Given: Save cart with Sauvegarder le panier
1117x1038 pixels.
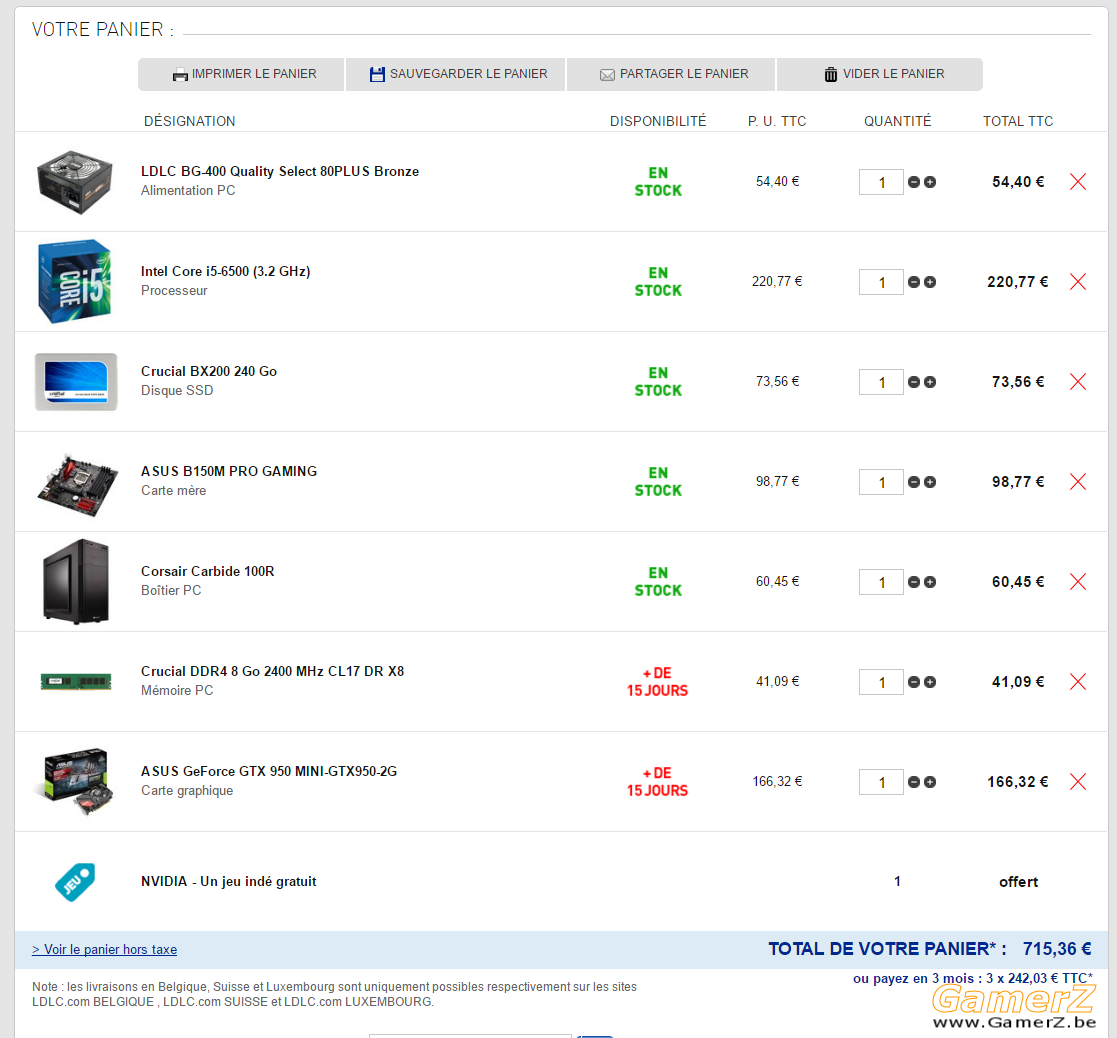Looking at the screenshot, I should click(455, 74).
